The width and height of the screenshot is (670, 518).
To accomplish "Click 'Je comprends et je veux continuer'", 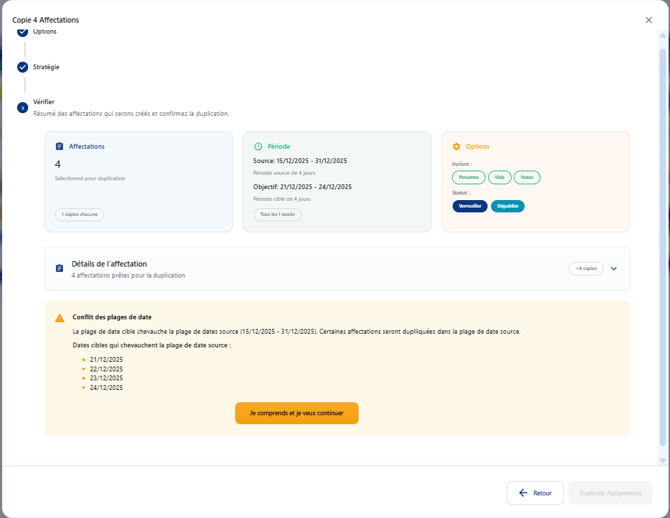I will pos(296,413).
